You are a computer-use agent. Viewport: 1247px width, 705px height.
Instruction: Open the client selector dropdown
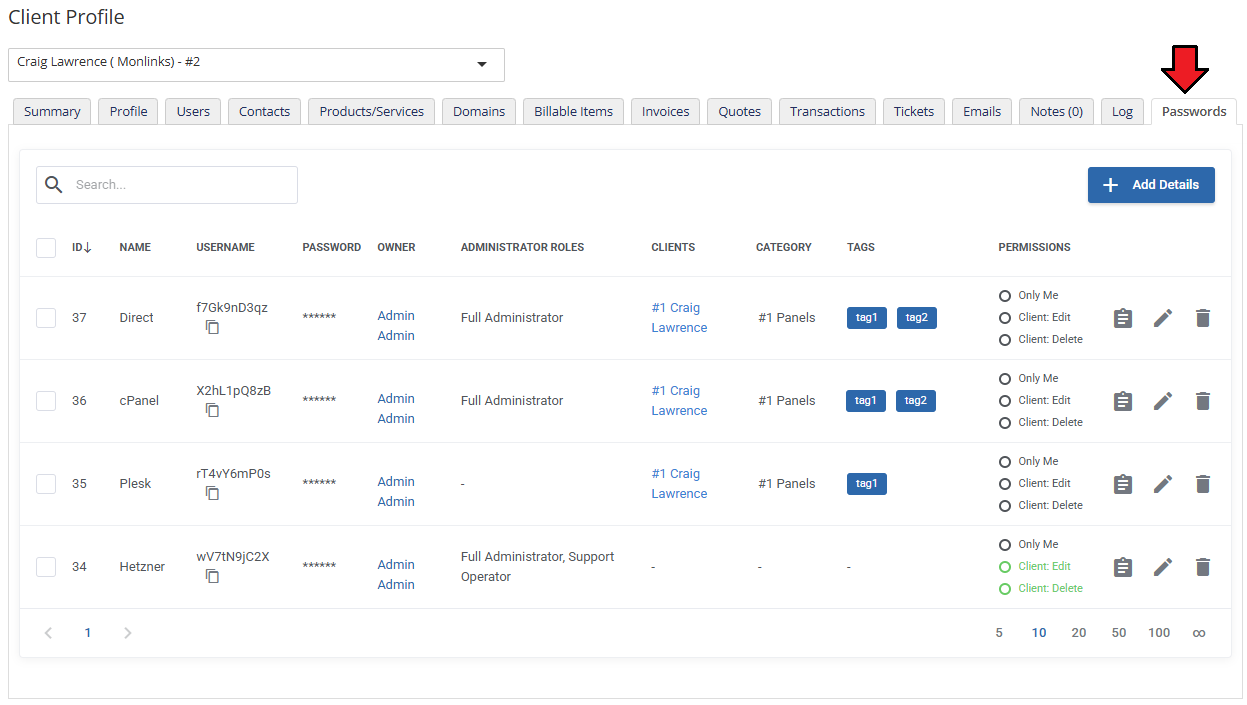(256, 65)
